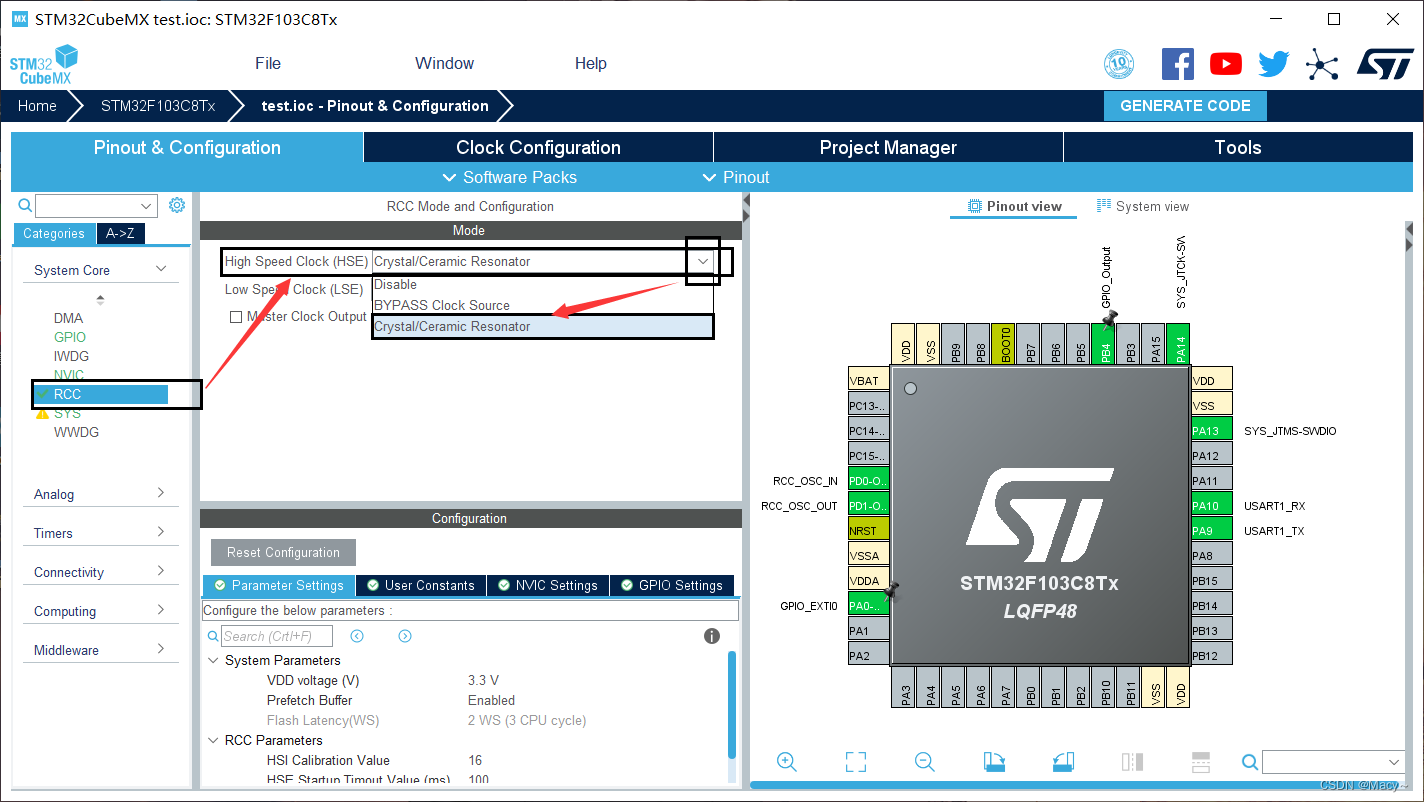Switch to A->Z peripheral listing tab
This screenshot has width=1424, height=802.
pos(121,233)
